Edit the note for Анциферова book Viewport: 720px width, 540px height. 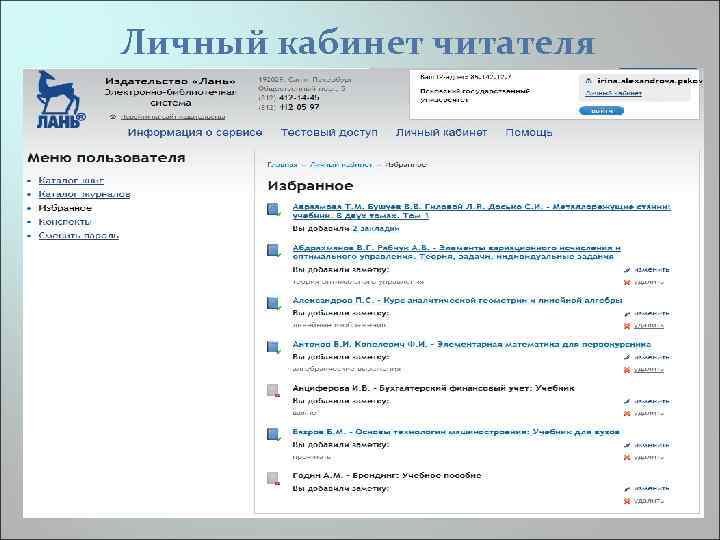click(x=647, y=401)
